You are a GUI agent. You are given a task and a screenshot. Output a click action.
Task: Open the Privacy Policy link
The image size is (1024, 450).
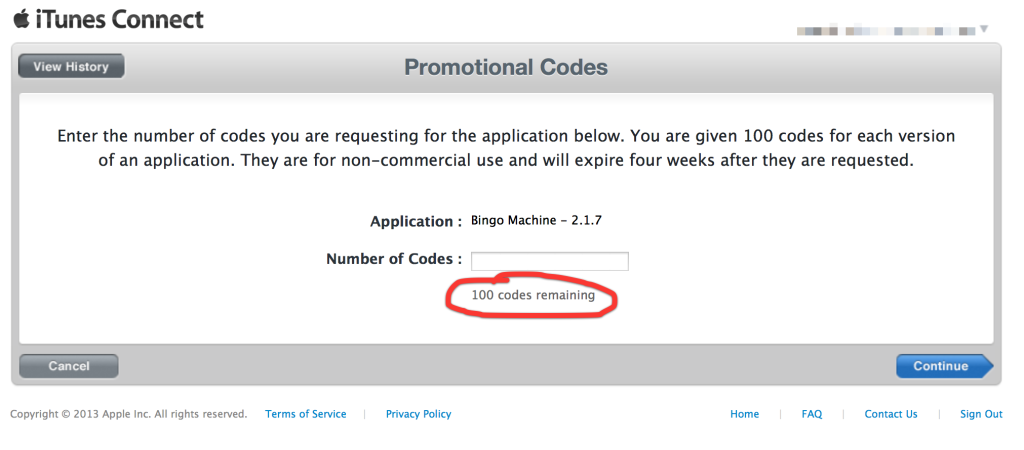(x=418, y=414)
